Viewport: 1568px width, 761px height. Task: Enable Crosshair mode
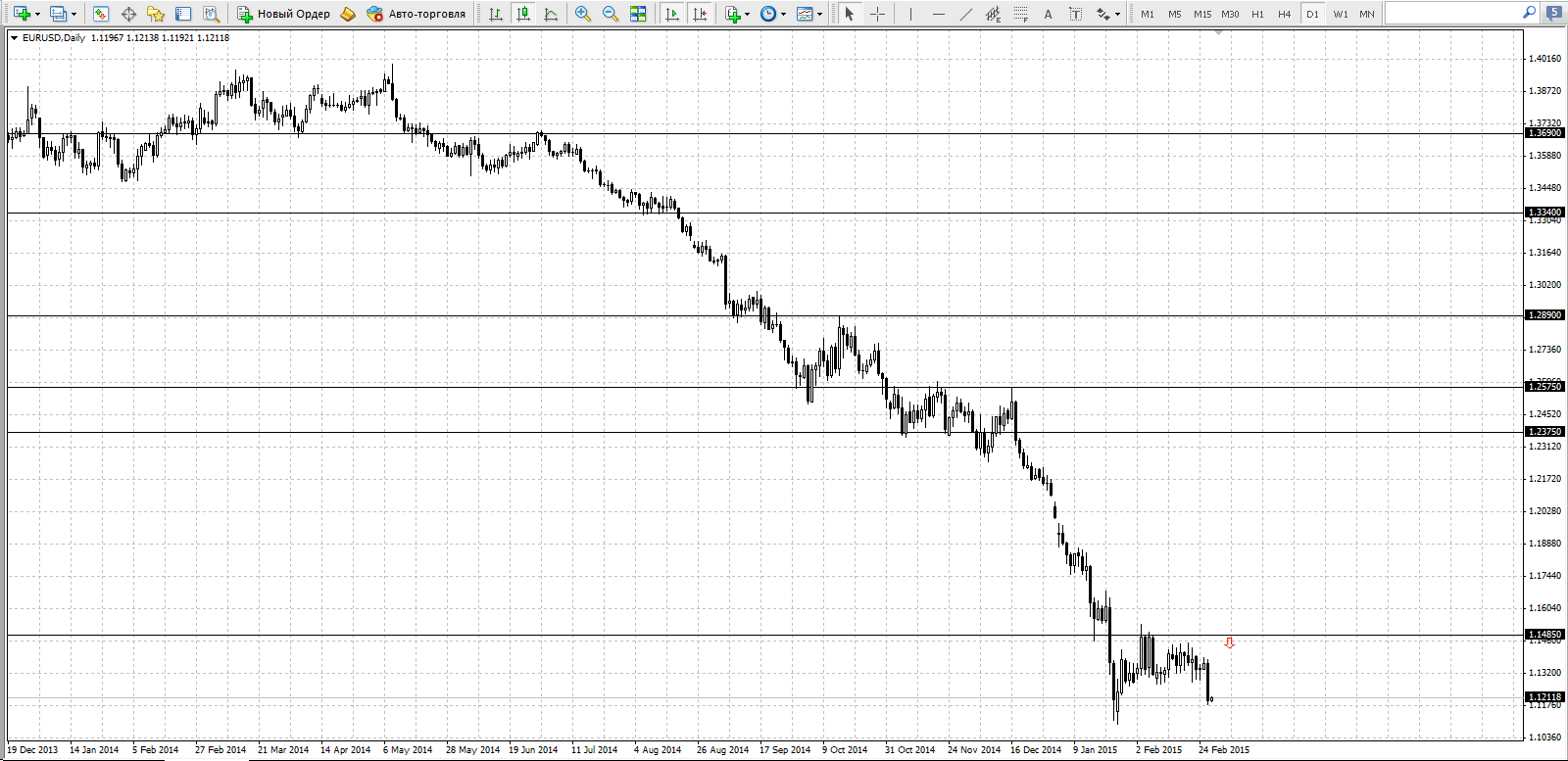tap(877, 14)
